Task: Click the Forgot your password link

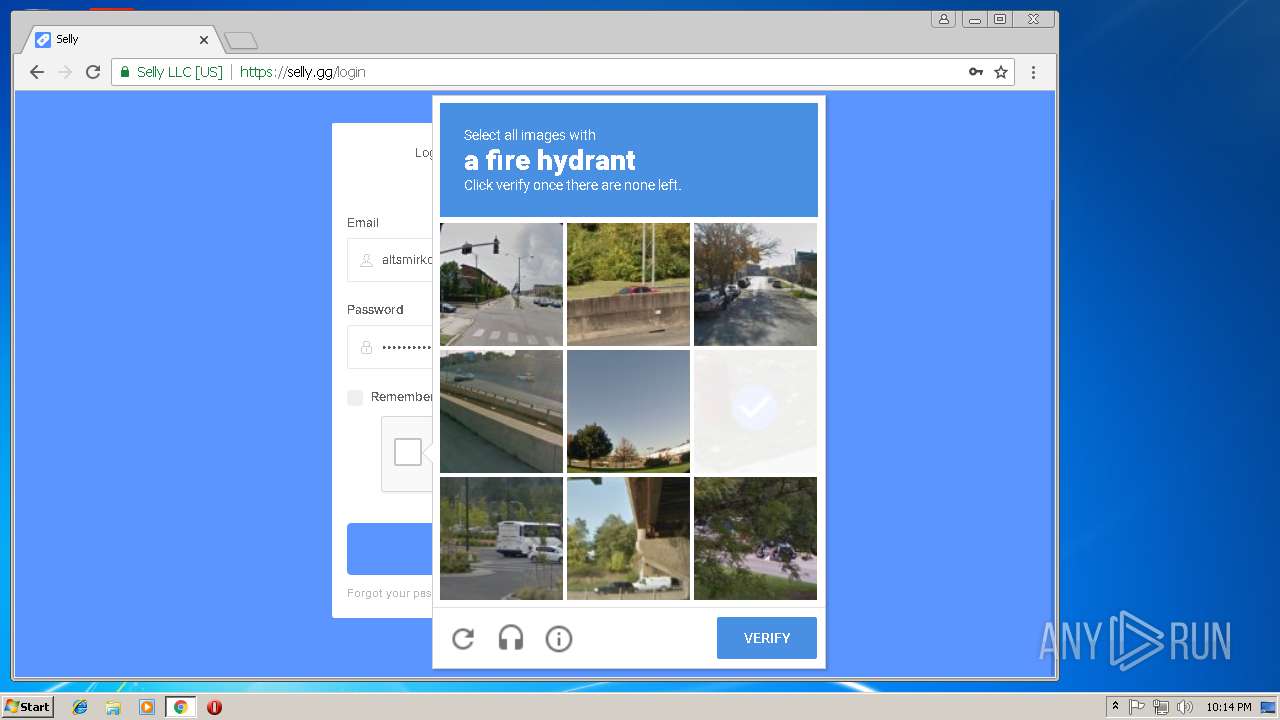Action: coord(389,593)
